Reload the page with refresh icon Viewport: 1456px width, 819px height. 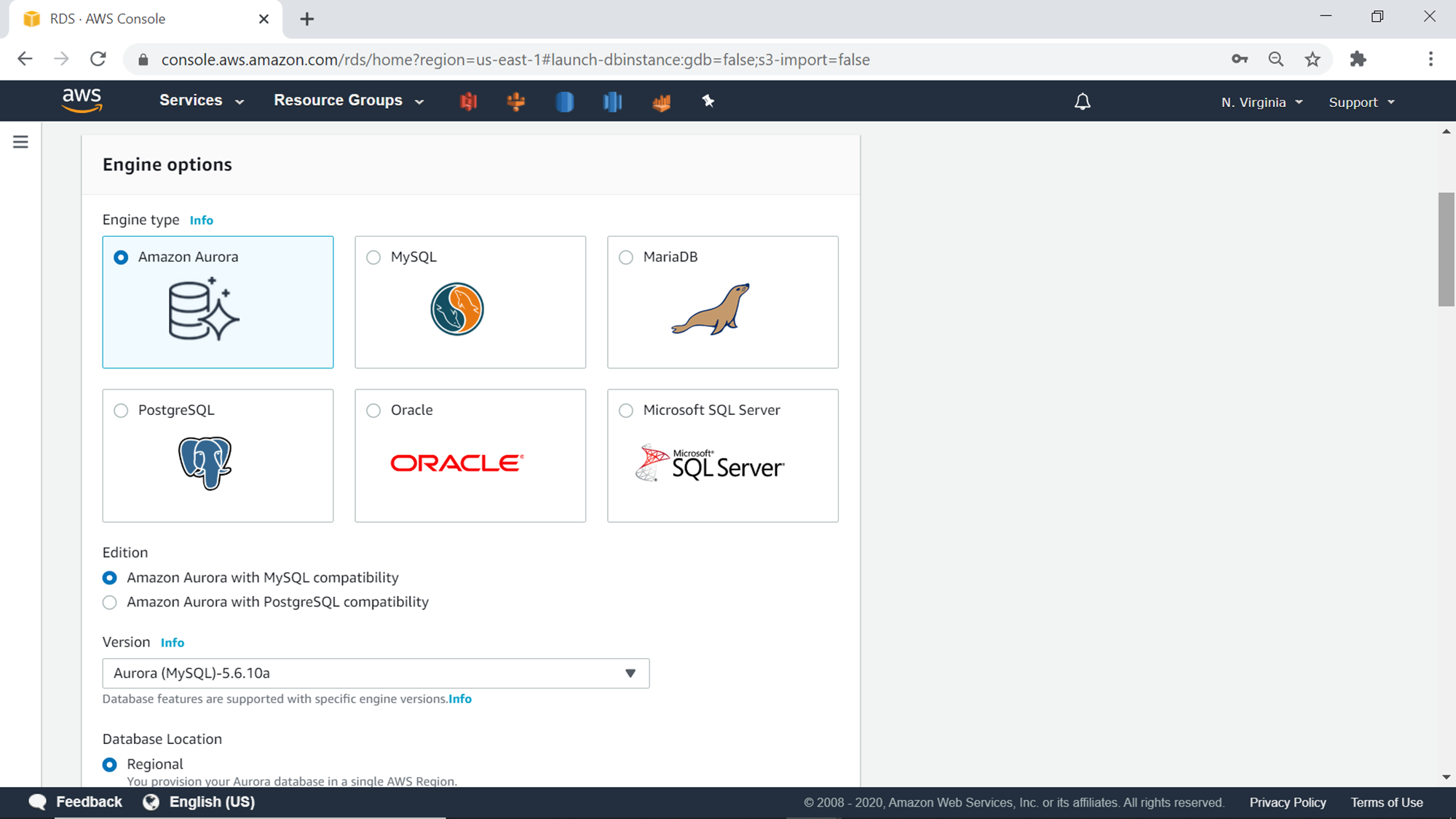(98, 60)
